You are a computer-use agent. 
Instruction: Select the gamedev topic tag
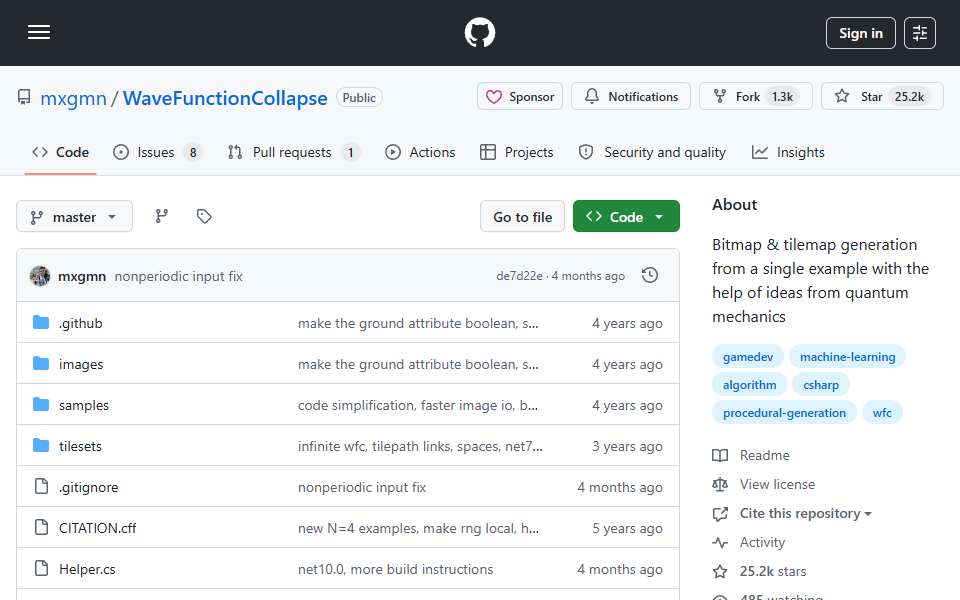pyautogui.click(x=748, y=357)
